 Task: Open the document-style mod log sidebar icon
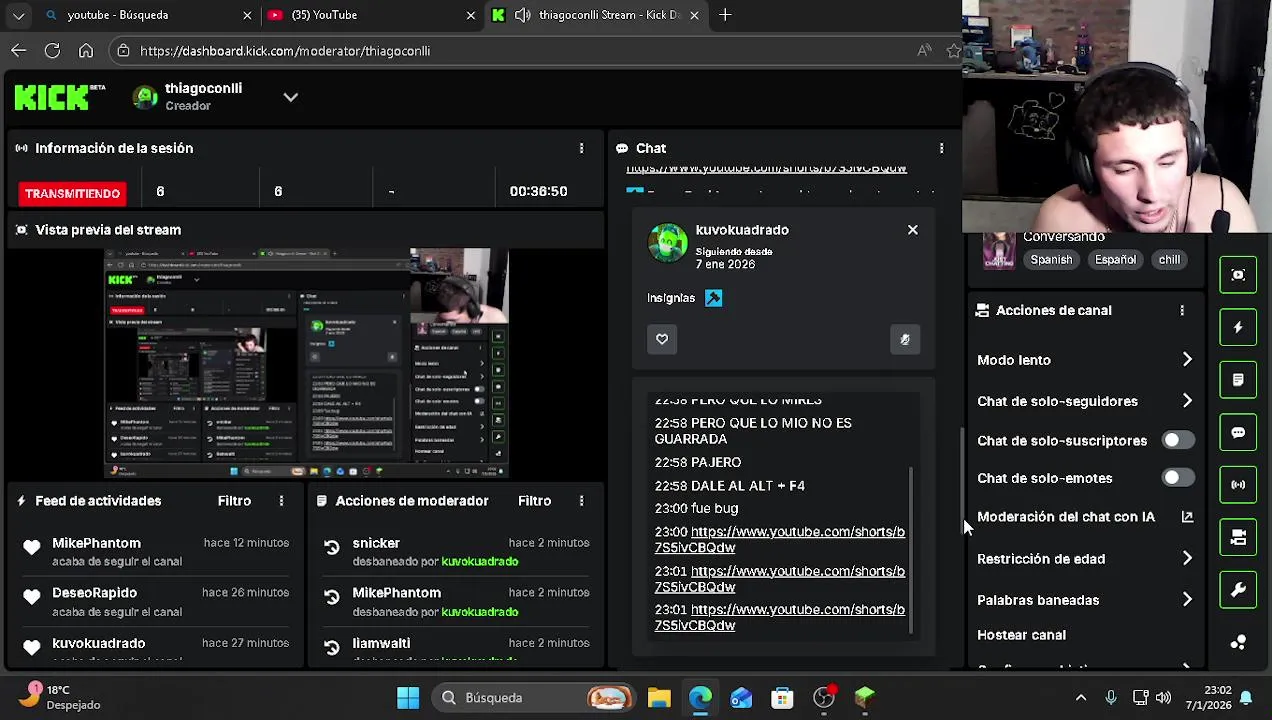1238,380
